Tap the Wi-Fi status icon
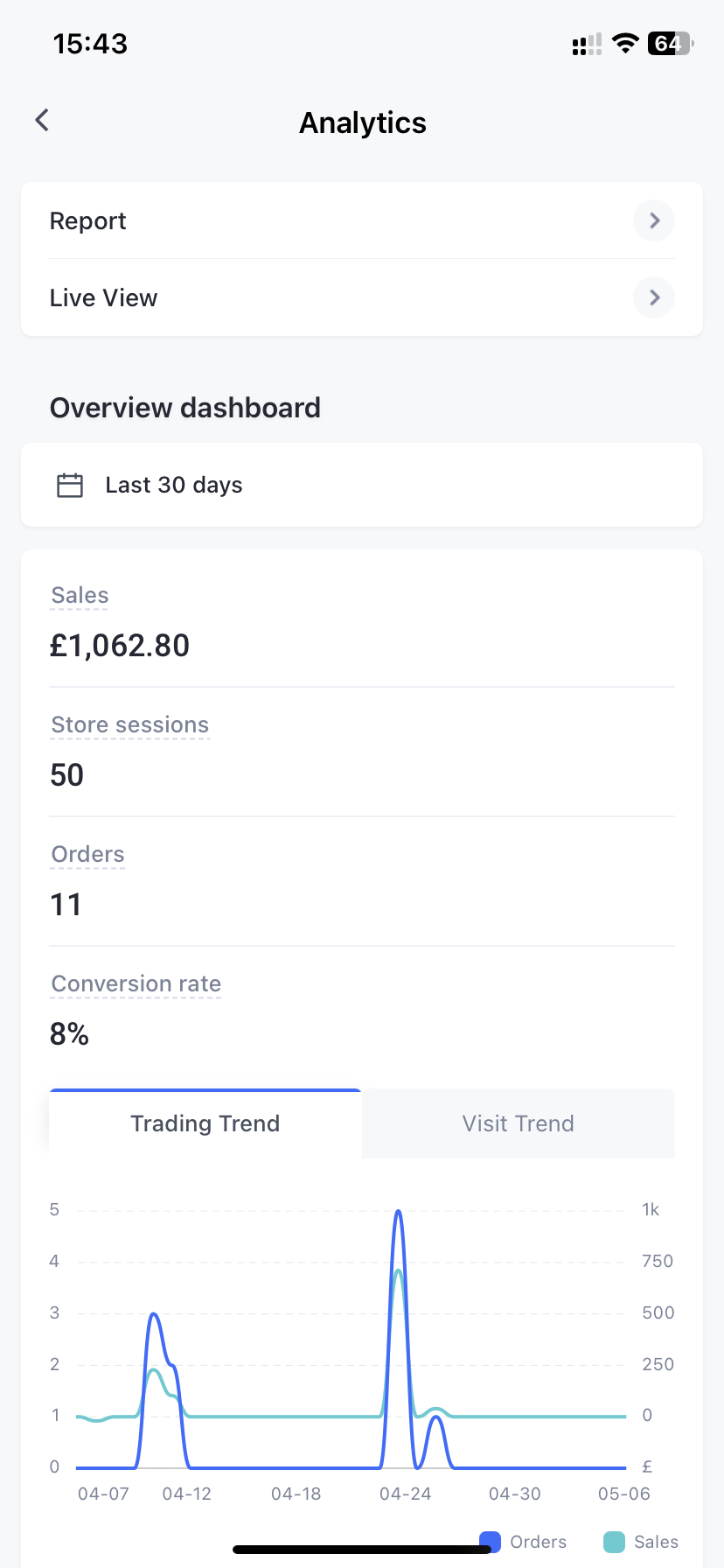The width and height of the screenshot is (724, 1568). point(625,43)
